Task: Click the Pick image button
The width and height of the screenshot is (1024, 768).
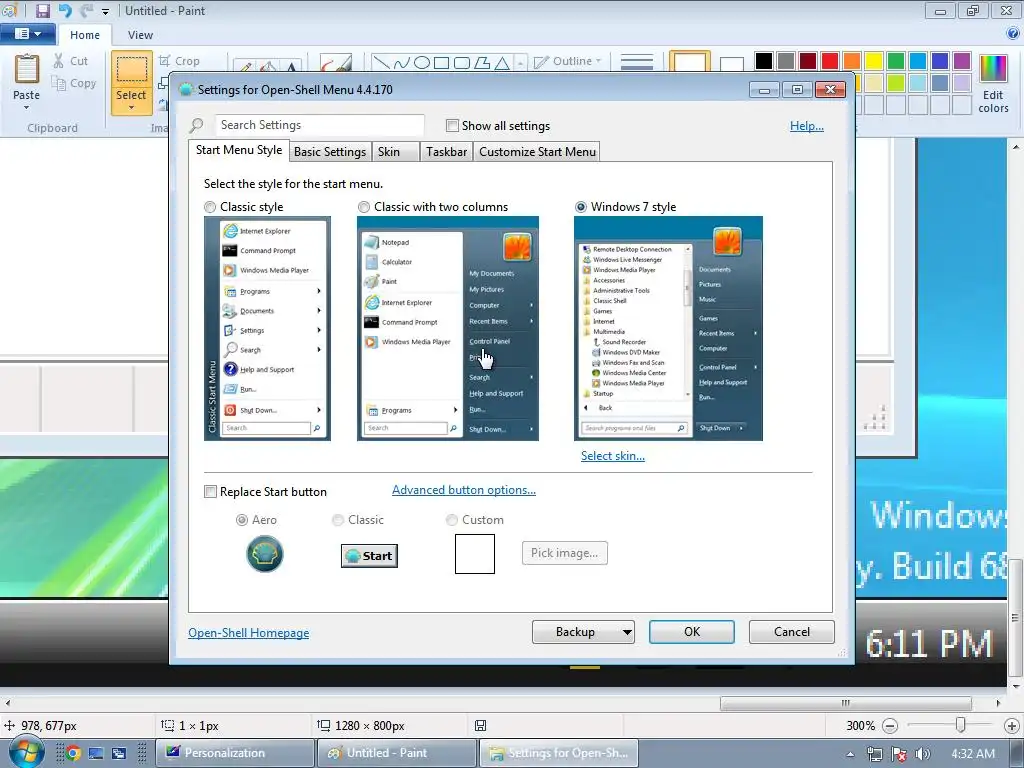Action: 564,553
